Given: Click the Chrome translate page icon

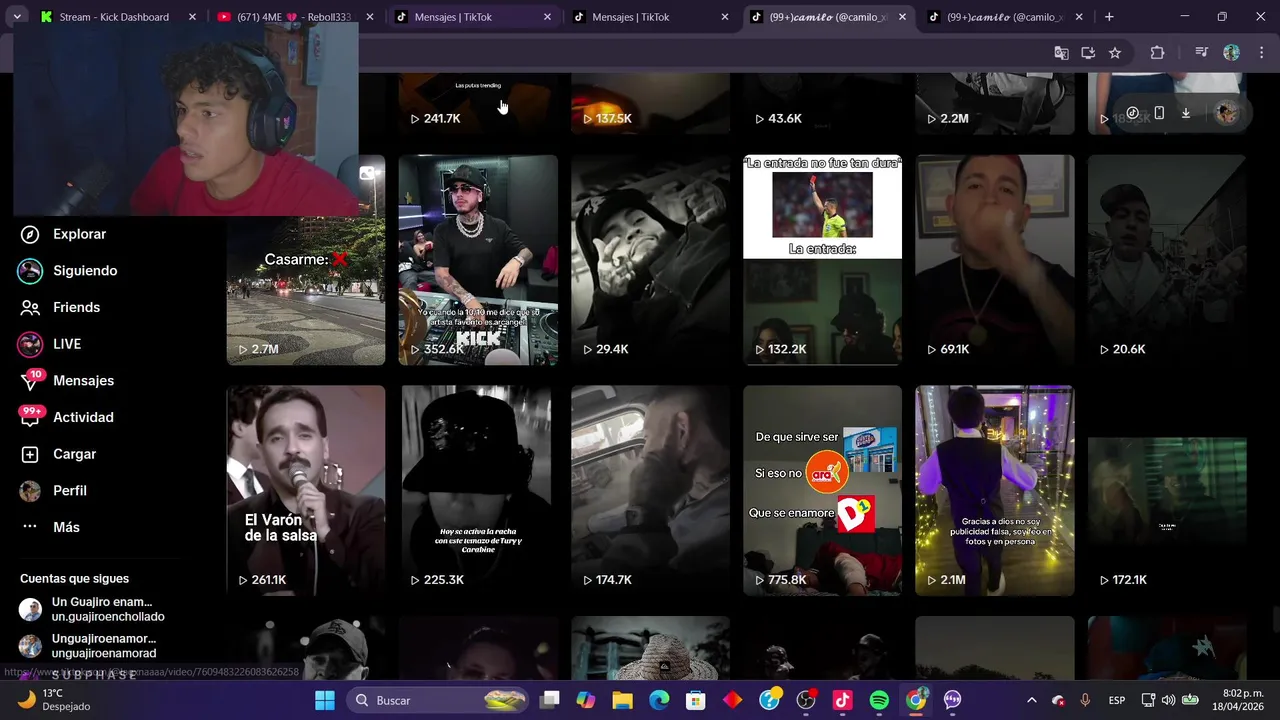Looking at the screenshot, I should click(1061, 53).
